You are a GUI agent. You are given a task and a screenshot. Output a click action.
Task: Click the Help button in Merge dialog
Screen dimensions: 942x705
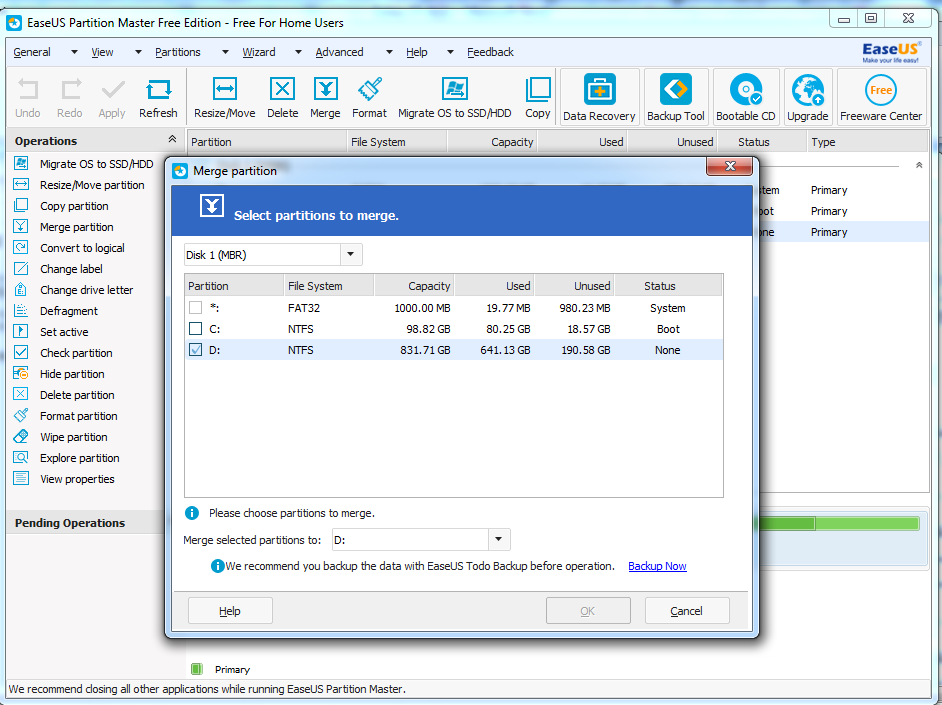pos(230,611)
